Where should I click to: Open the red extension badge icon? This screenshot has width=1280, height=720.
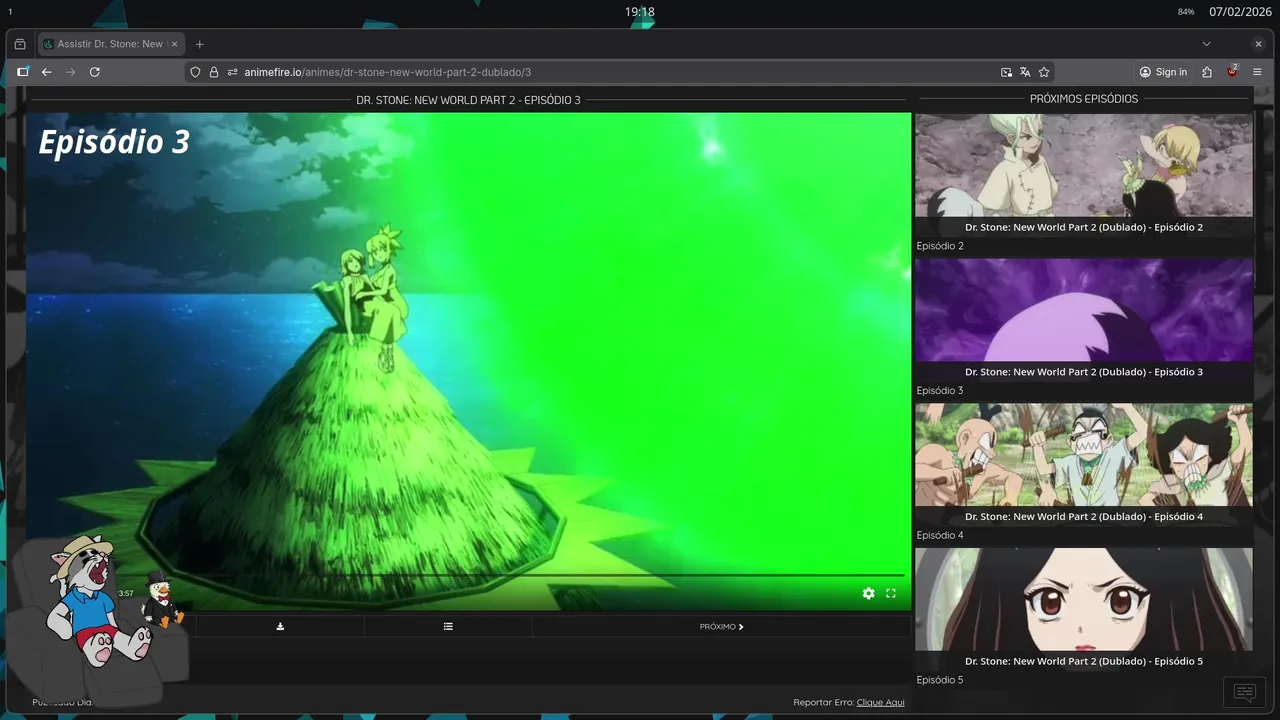[1232, 71]
